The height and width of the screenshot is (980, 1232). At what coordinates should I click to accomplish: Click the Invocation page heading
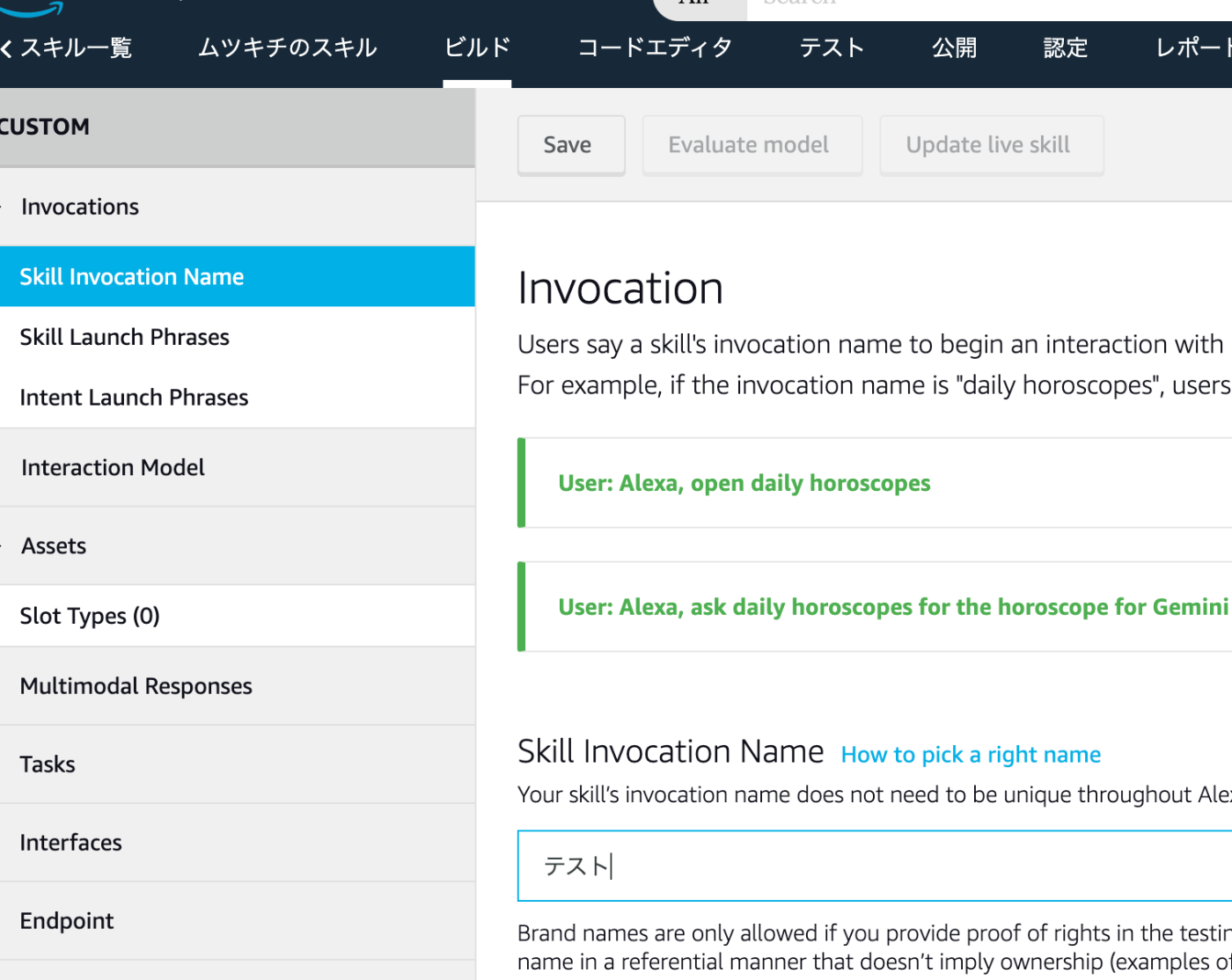tap(620, 289)
